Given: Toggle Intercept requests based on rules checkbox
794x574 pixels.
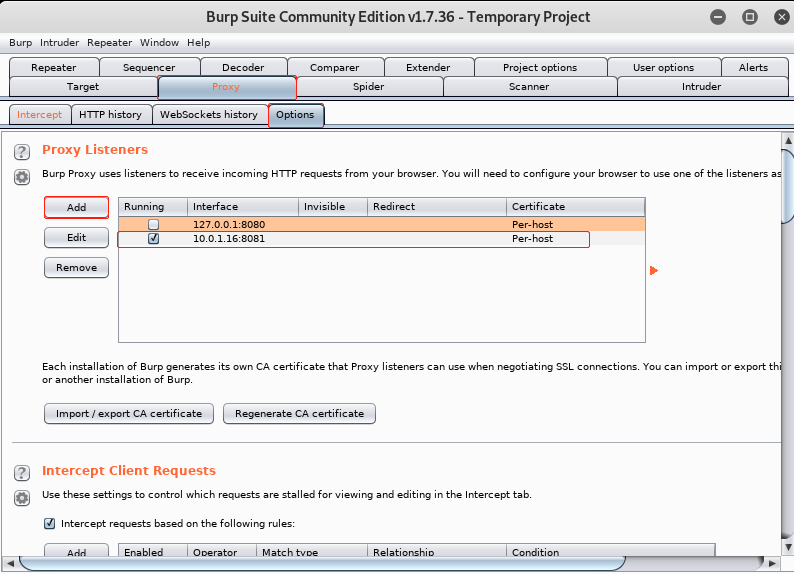Looking at the screenshot, I should (50, 523).
